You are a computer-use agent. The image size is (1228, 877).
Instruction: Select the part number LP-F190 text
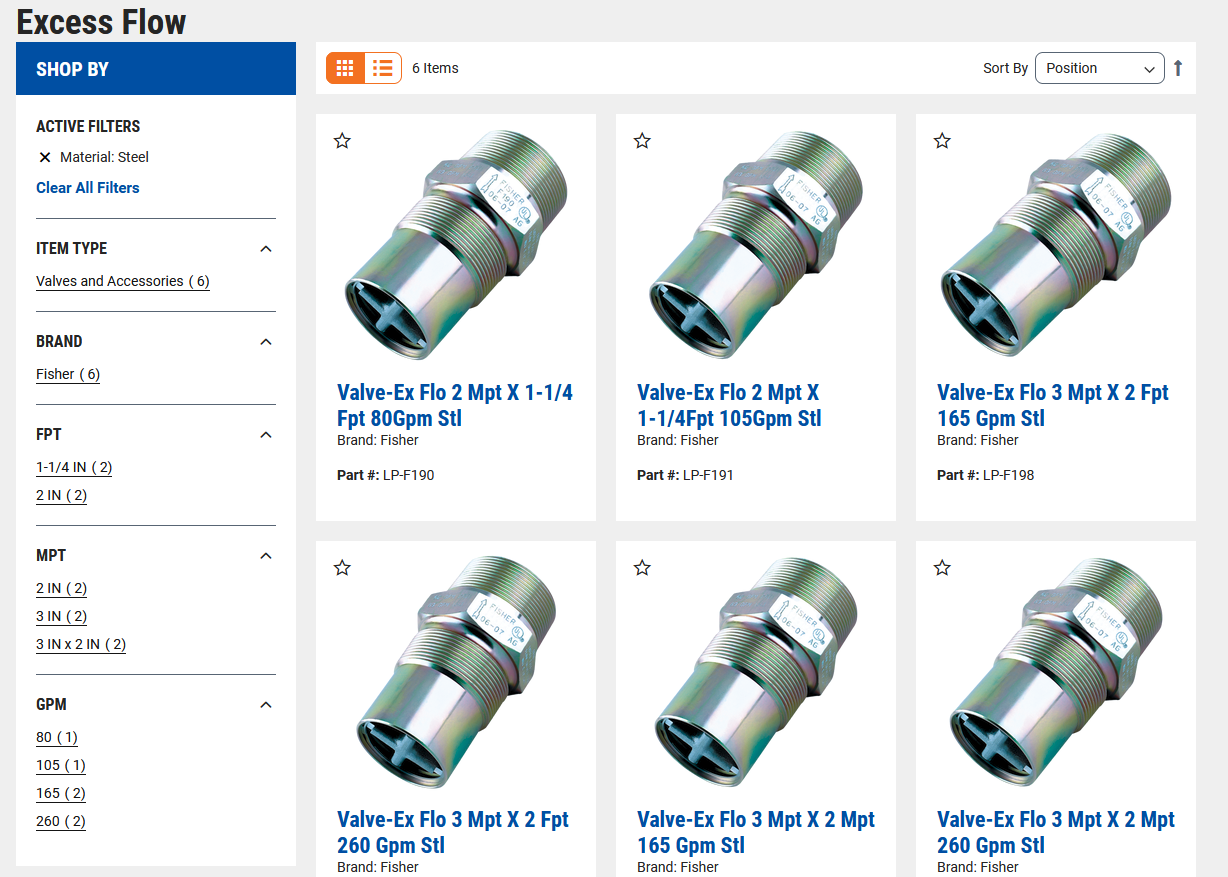coord(408,475)
